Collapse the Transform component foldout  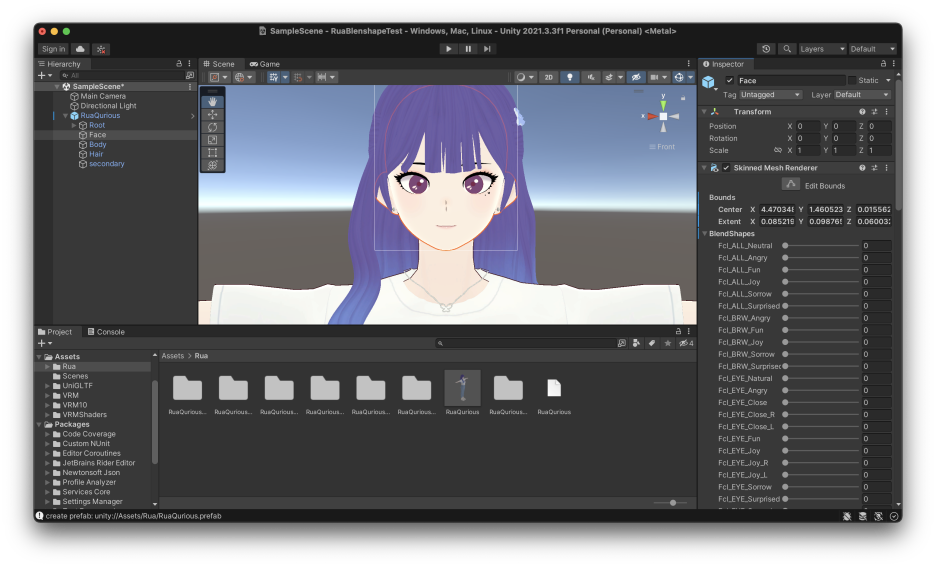[x=704, y=112]
